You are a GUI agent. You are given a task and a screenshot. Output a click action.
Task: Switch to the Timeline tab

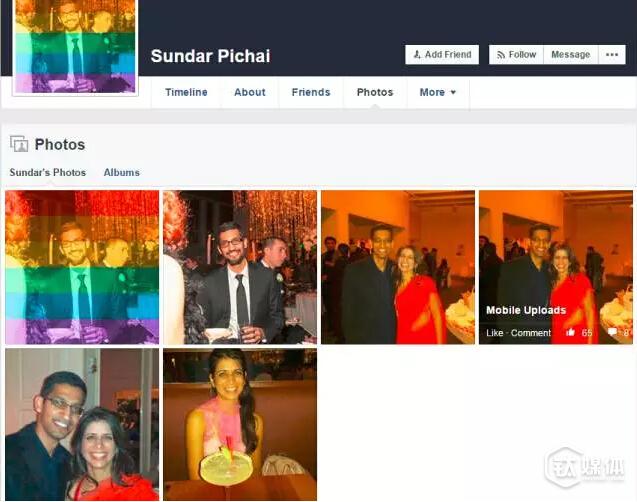click(186, 92)
